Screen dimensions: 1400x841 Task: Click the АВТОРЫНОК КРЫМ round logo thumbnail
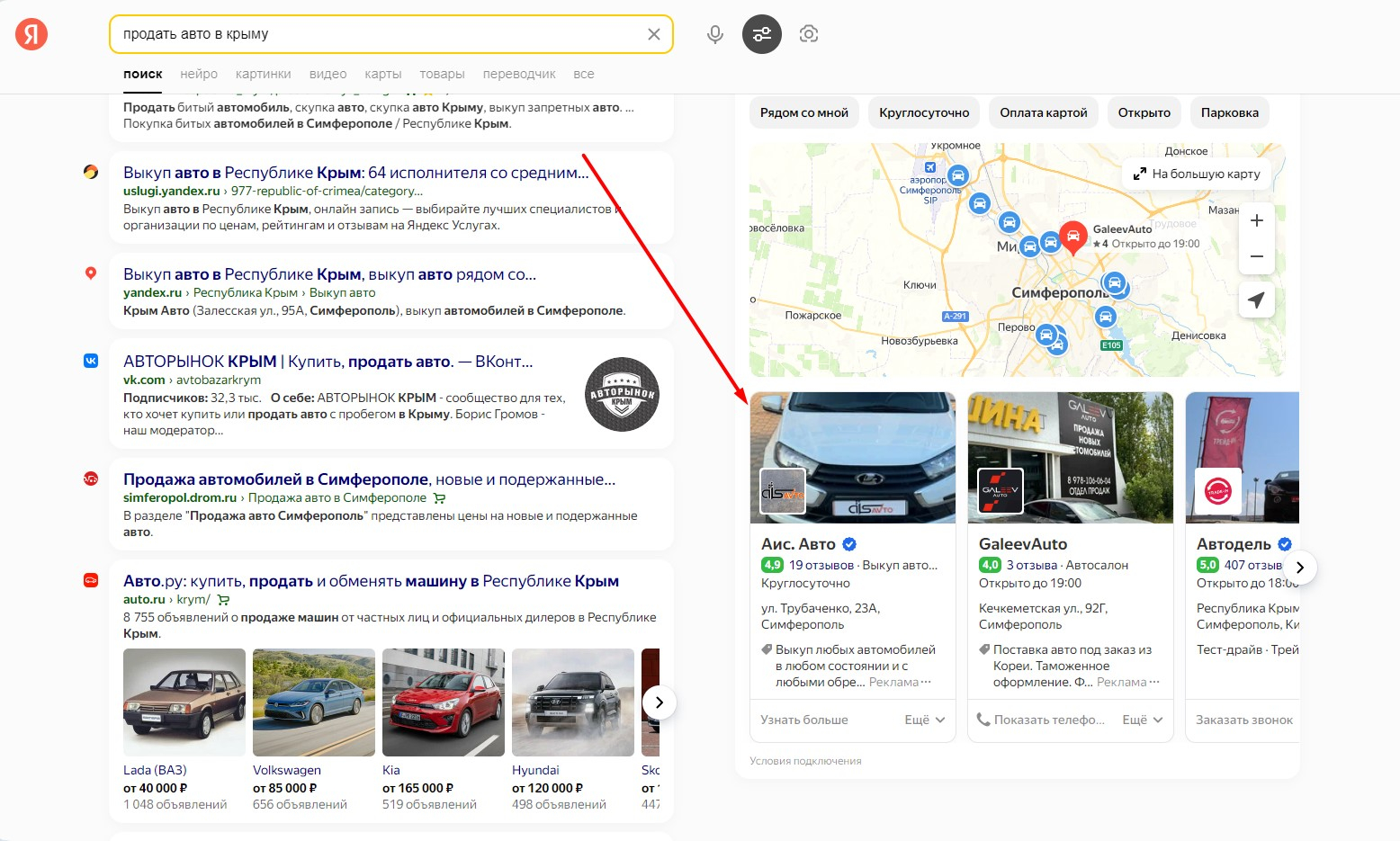tap(622, 394)
